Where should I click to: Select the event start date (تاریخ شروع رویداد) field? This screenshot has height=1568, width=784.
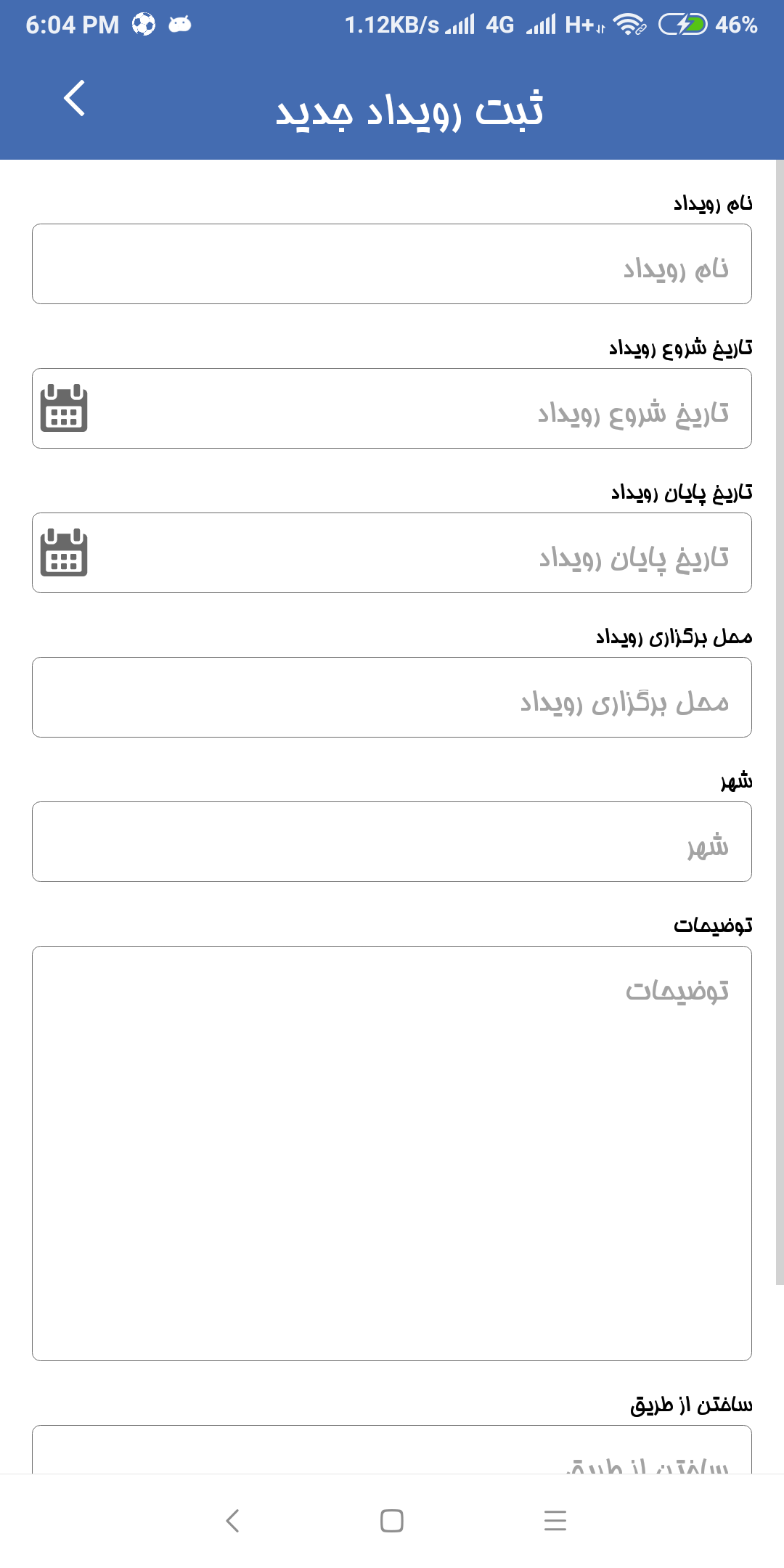pyautogui.click(x=392, y=408)
